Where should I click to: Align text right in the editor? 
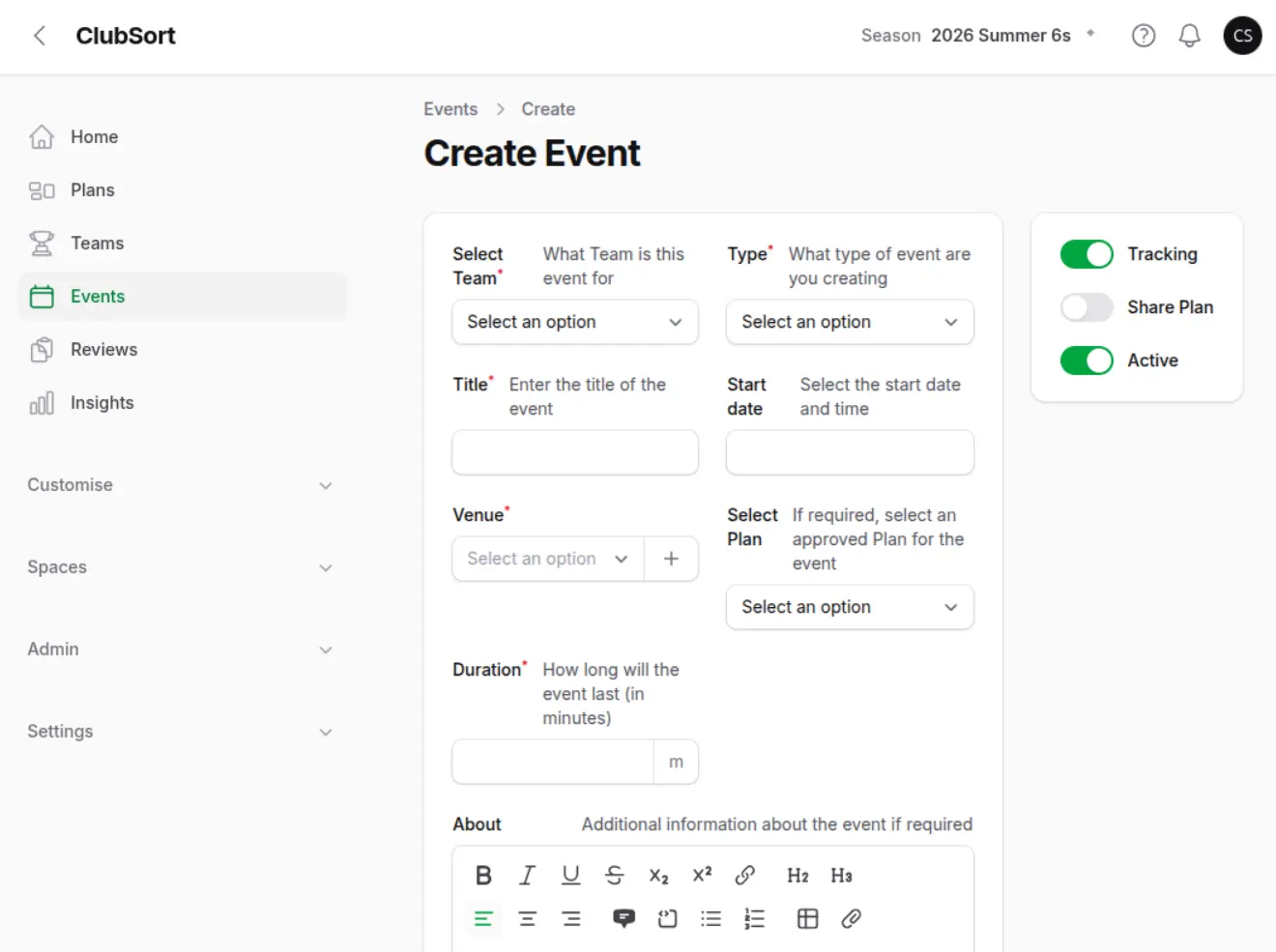570,919
